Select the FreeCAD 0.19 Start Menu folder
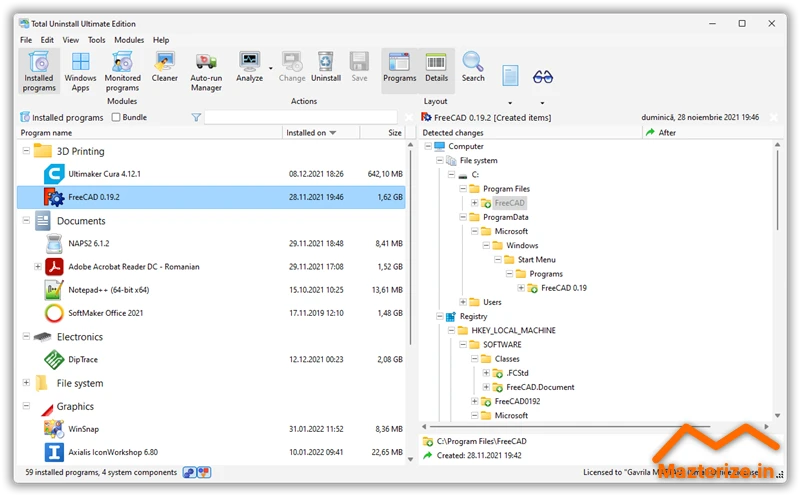The width and height of the screenshot is (800, 496). [564, 288]
